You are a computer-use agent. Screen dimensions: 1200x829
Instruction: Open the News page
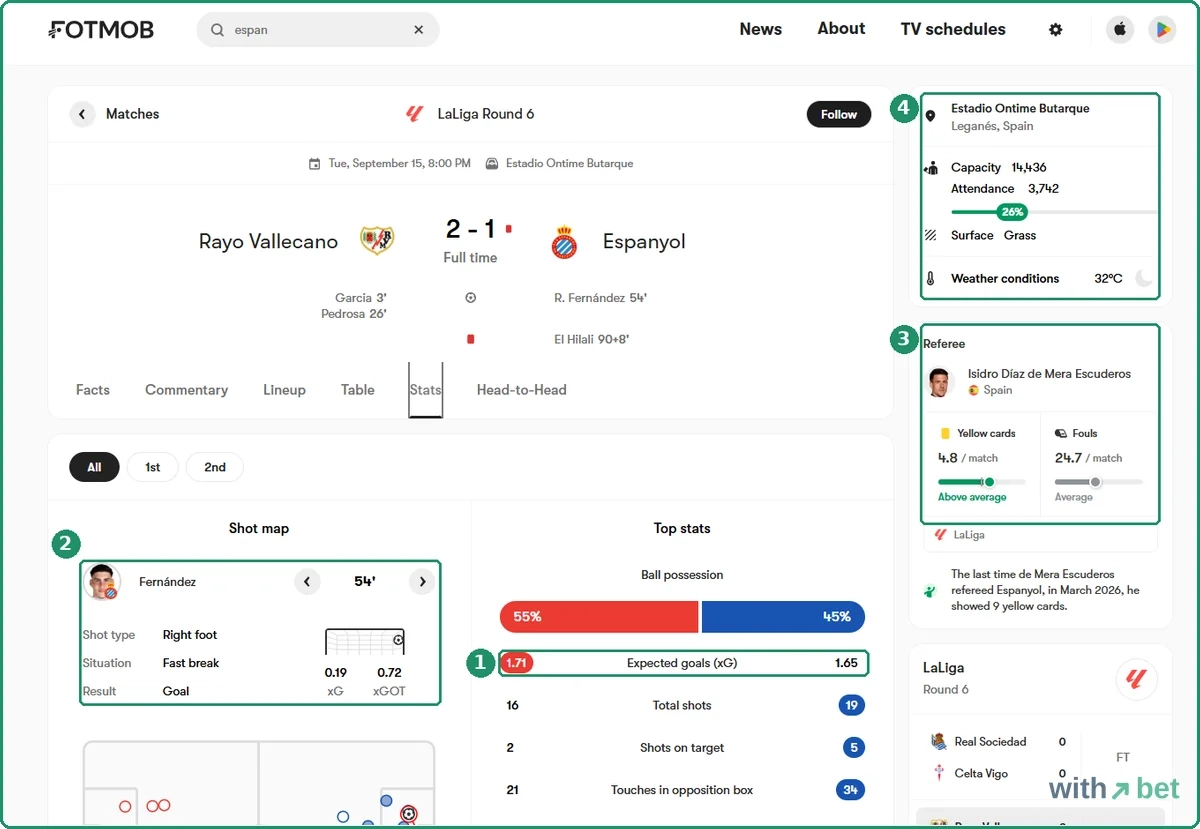pyautogui.click(x=761, y=29)
